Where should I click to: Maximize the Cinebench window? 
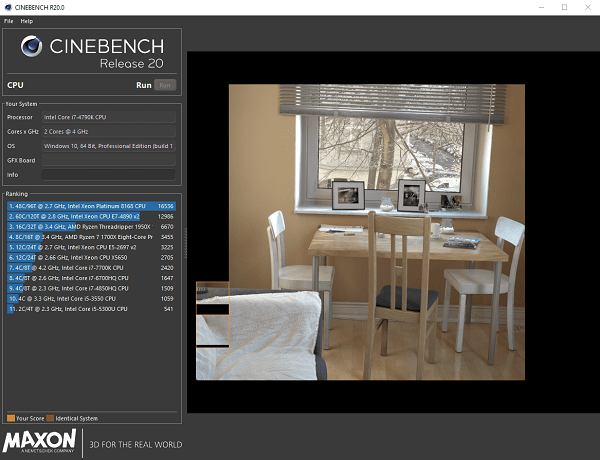(564, 7)
